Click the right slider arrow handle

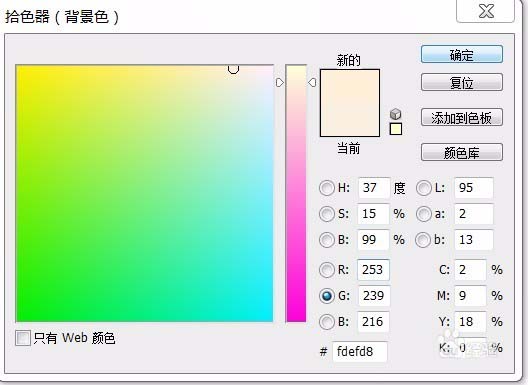pos(312,83)
